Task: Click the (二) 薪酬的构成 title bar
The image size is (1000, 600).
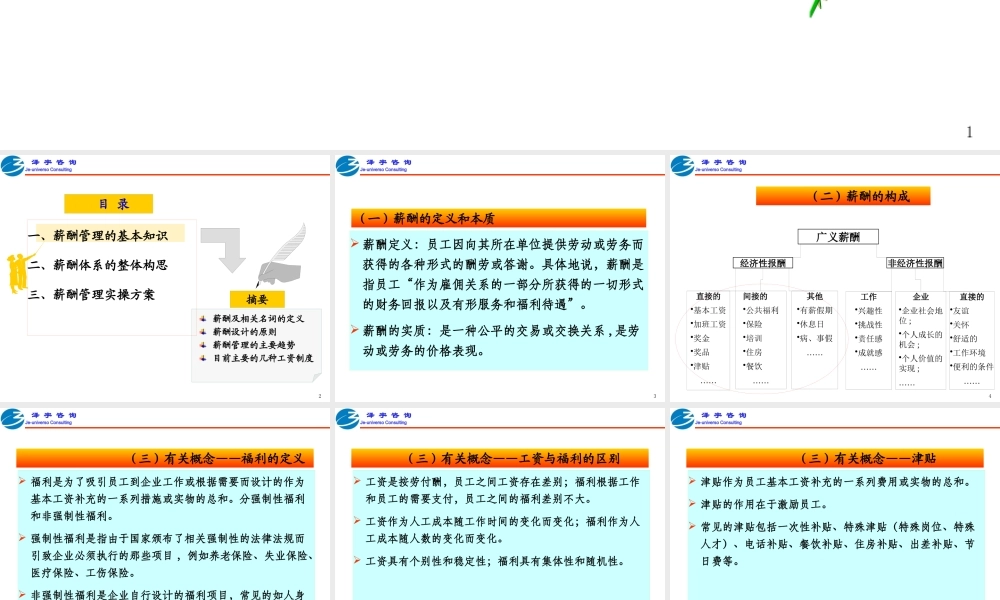Action: pos(843,196)
